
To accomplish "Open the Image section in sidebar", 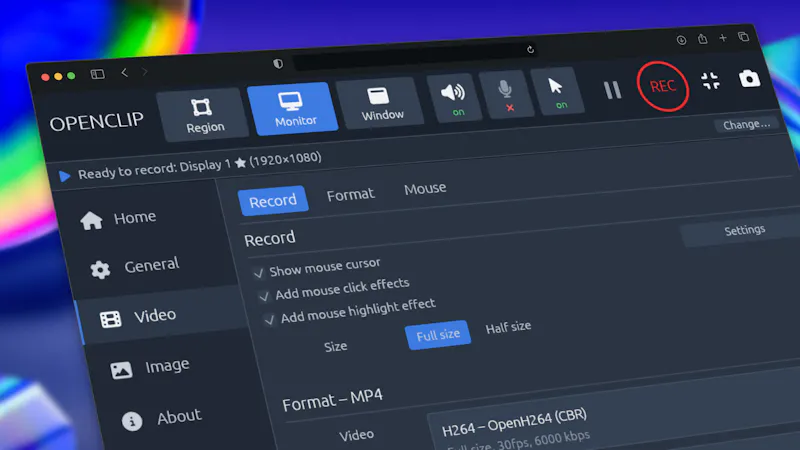I will coord(168,367).
